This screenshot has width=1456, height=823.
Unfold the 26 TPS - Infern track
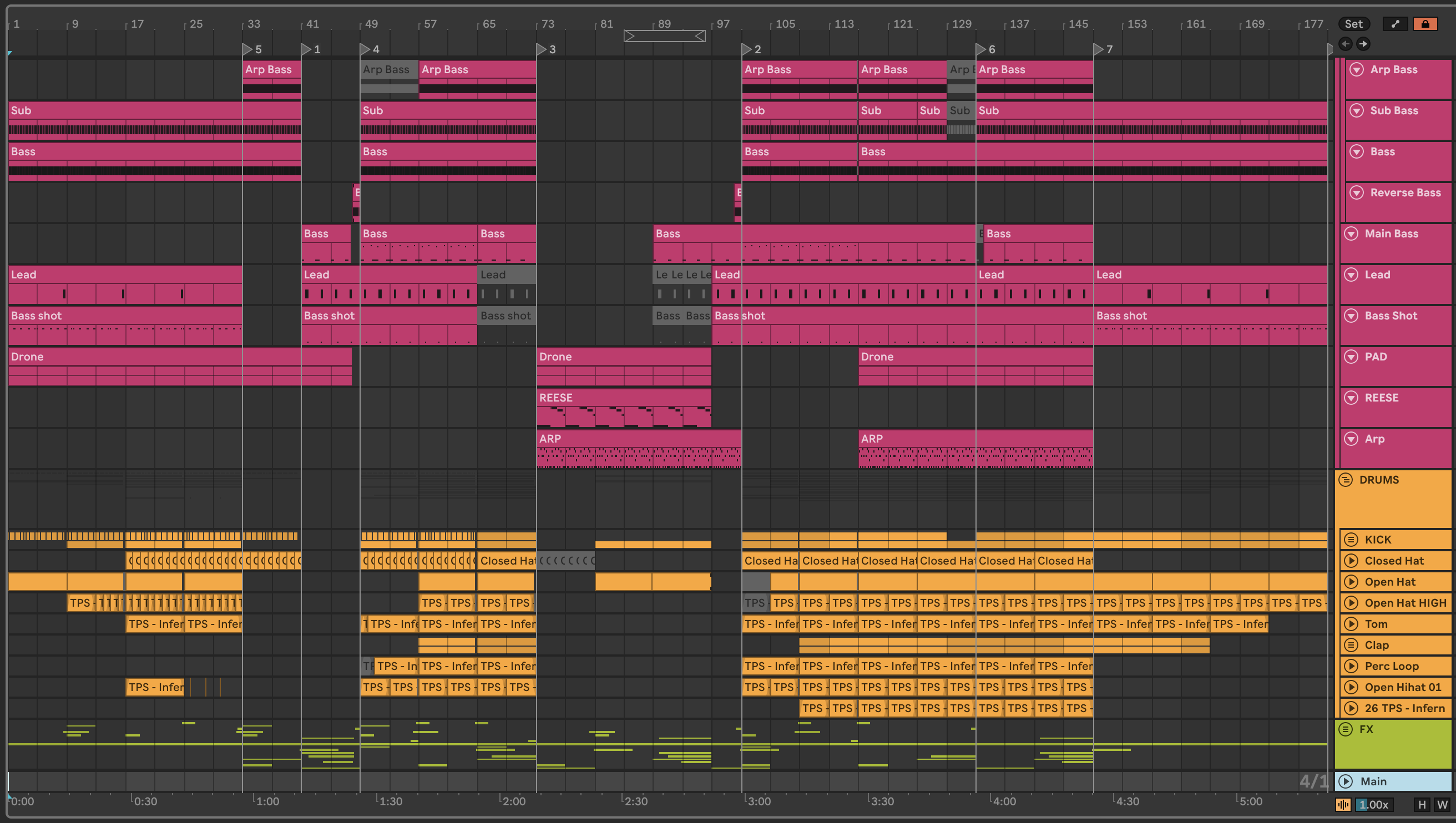point(1351,708)
